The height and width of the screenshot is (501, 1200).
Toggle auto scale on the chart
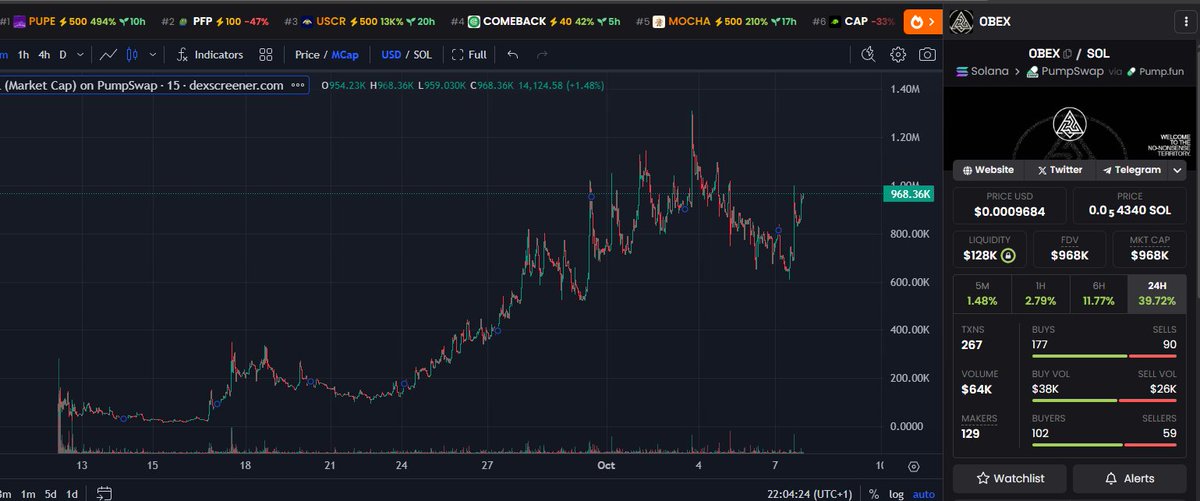pyautogui.click(x=923, y=494)
